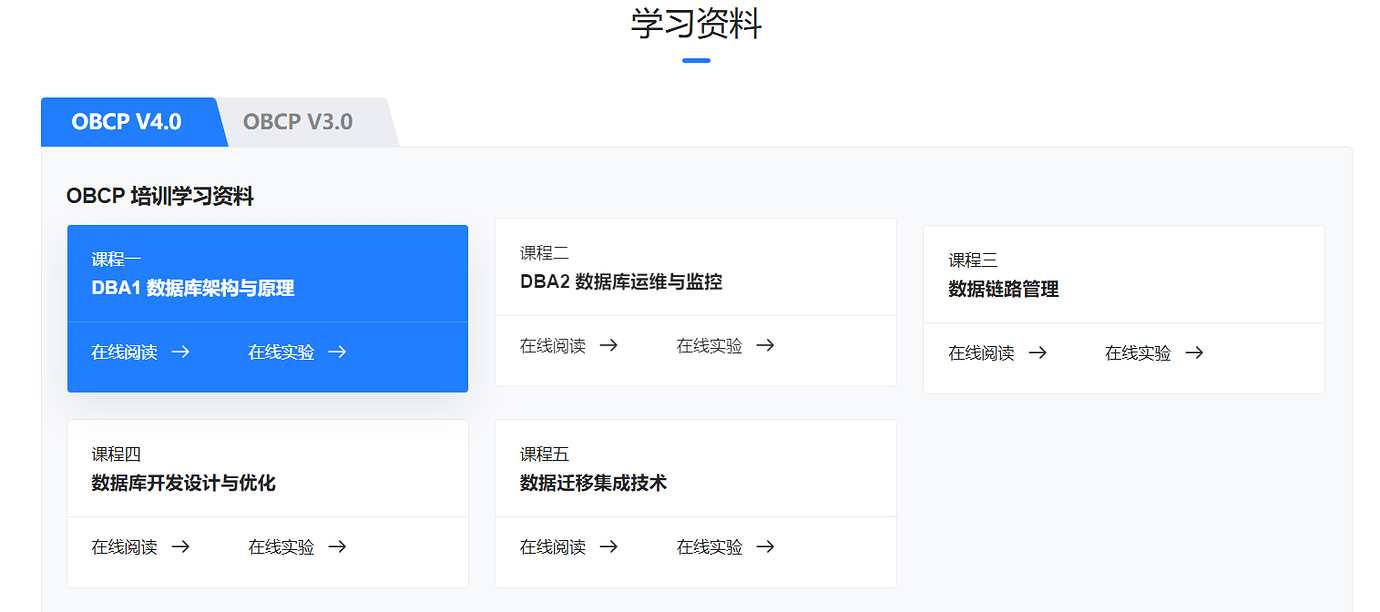The width and height of the screenshot is (1380, 612).
Task: Click the arrow icon beside 课程三 在线阅读
Action: click(x=1039, y=352)
